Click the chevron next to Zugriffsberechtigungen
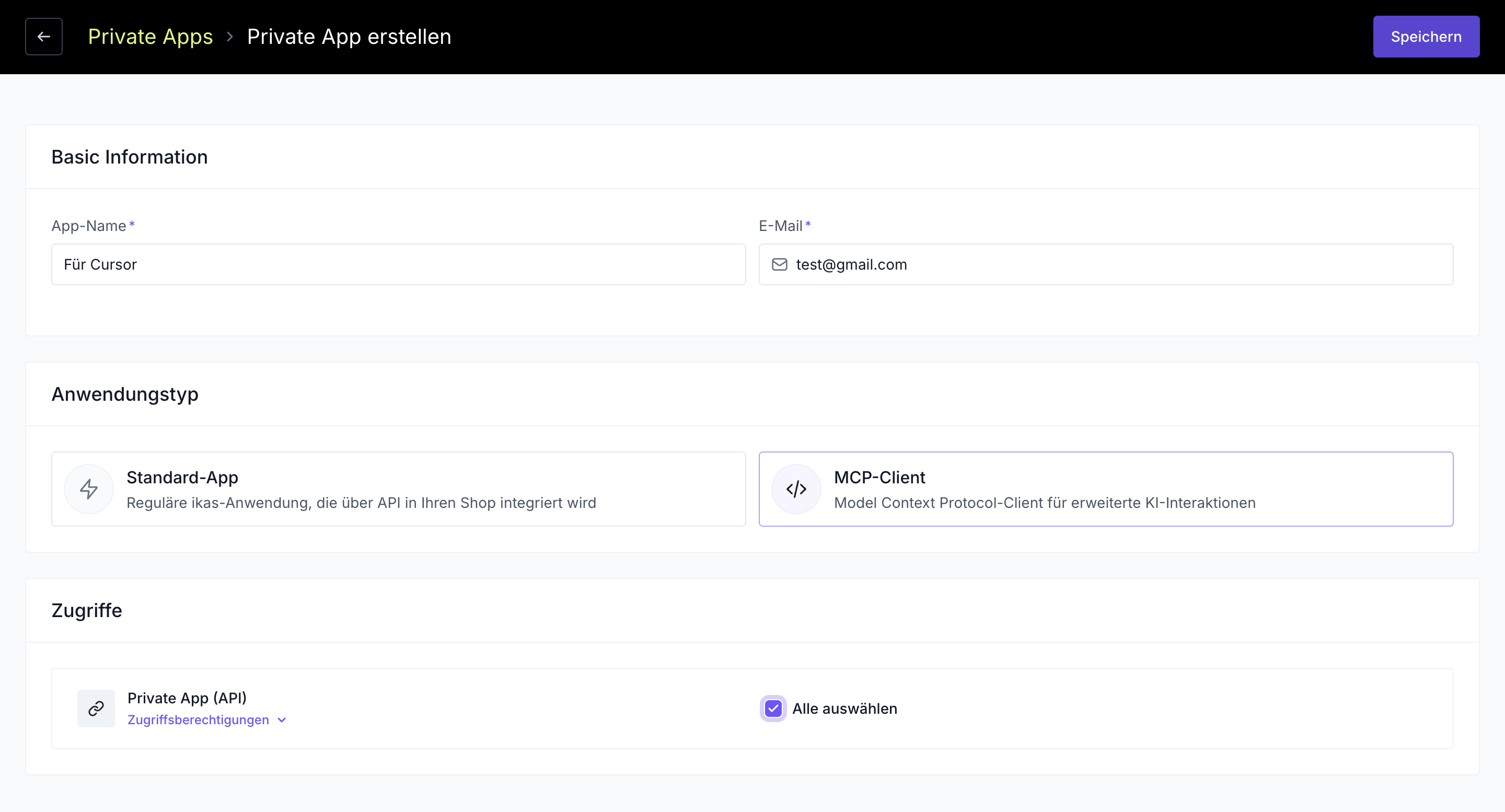The width and height of the screenshot is (1505, 812). 282,720
